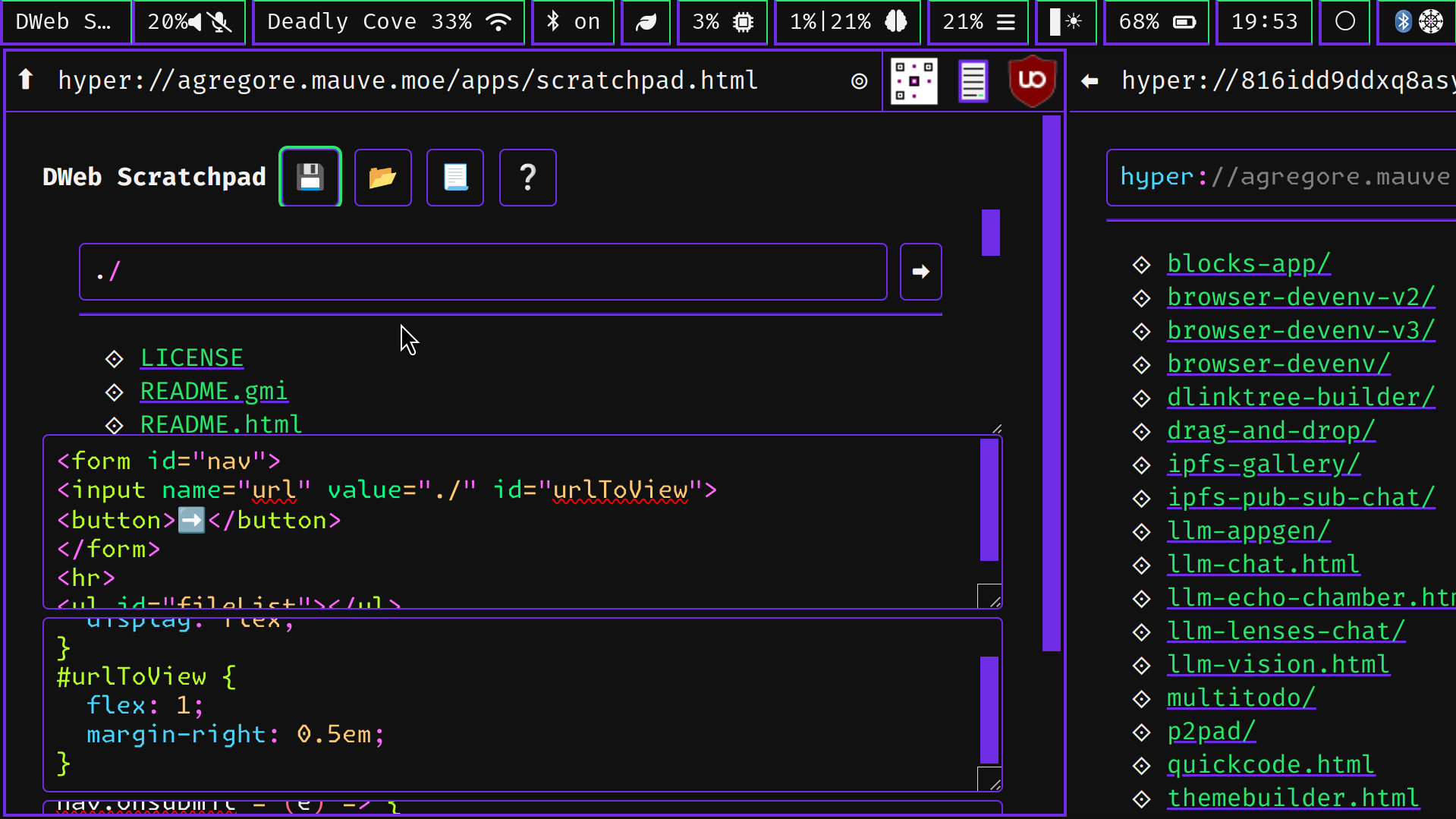The height and width of the screenshot is (819, 1456).
Task: Click the CSS textarea resize corner handle
Action: coord(990,779)
